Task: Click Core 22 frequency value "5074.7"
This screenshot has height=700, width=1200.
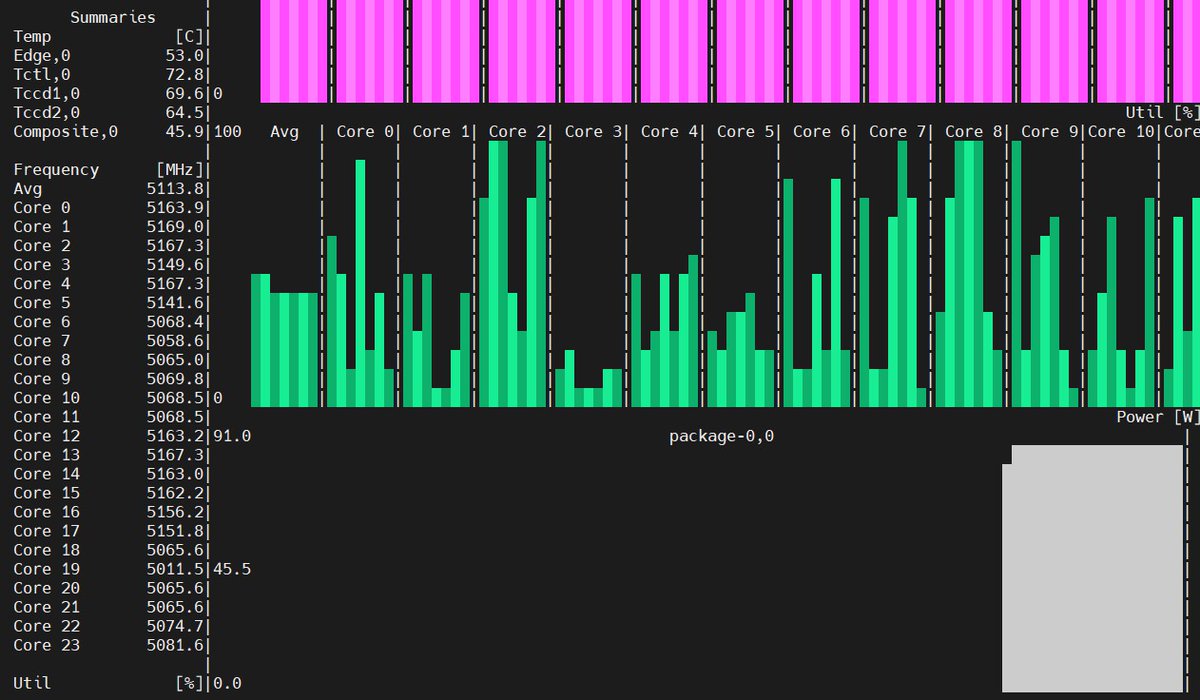Action: pos(175,625)
